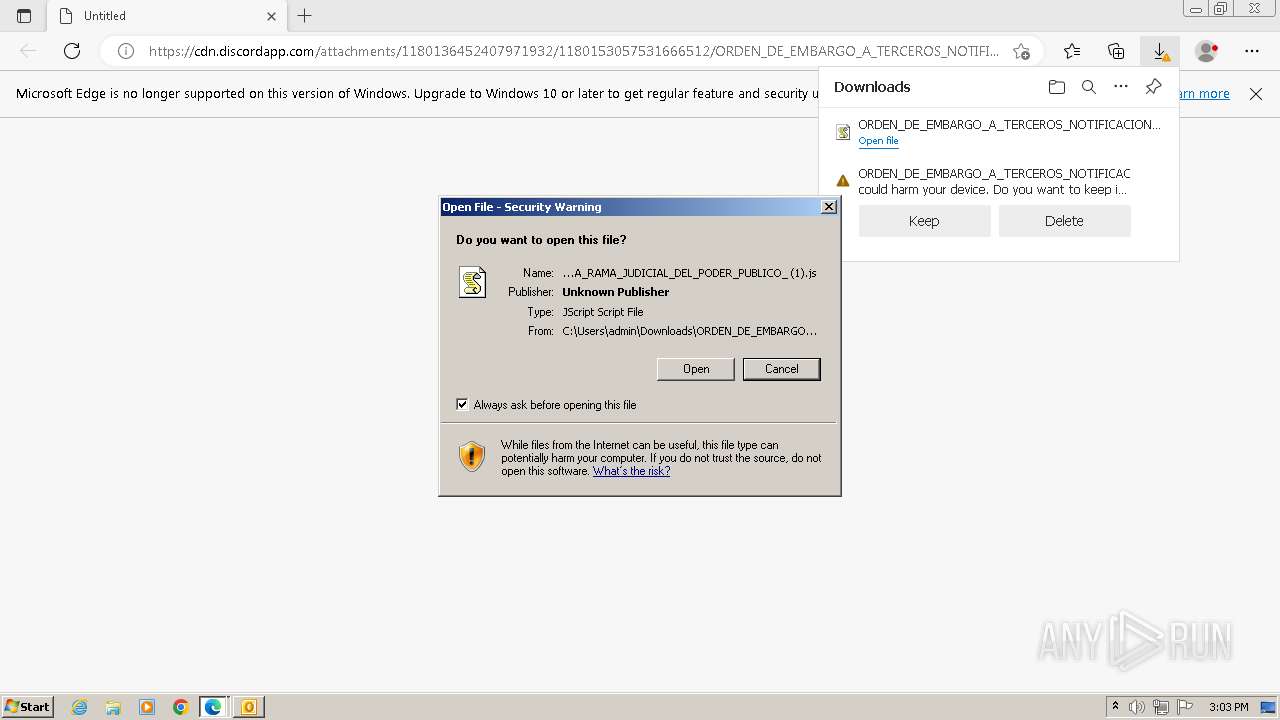Search downloads with magnifier icon
The width and height of the screenshot is (1280, 720).
(x=1089, y=87)
